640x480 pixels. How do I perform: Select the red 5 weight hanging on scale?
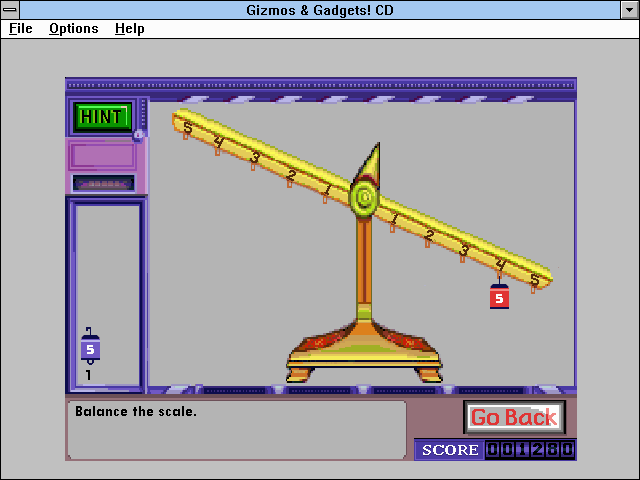[x=499, y=296]
